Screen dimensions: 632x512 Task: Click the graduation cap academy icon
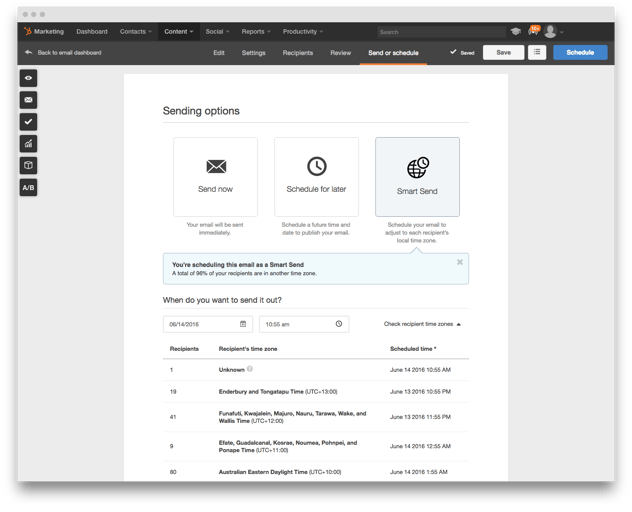[x=515, y=32]
